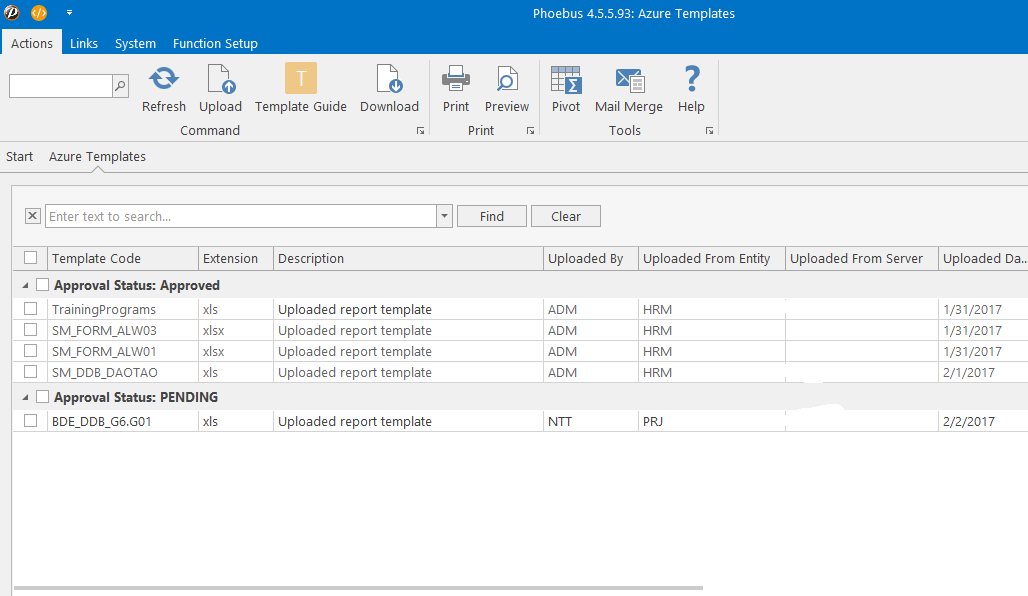Select the SM_DDB_DAOTAO row checkbox

coord(30,371)
